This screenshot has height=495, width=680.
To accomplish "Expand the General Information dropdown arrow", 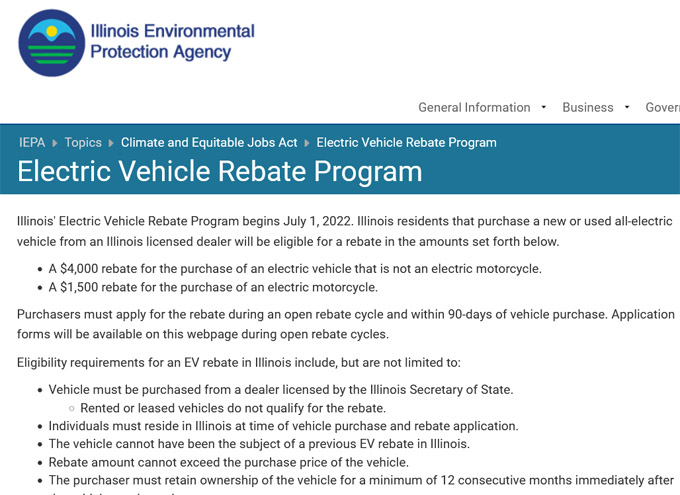I will point(543,107).
